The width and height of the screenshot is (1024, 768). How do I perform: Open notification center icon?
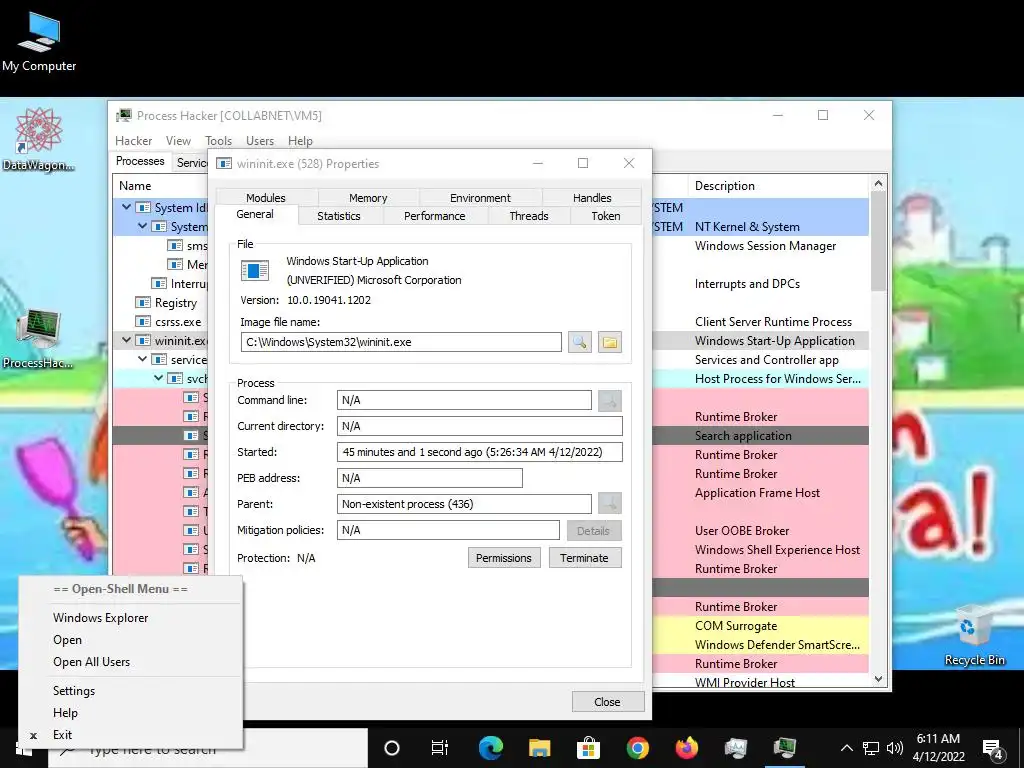[993, 748]
